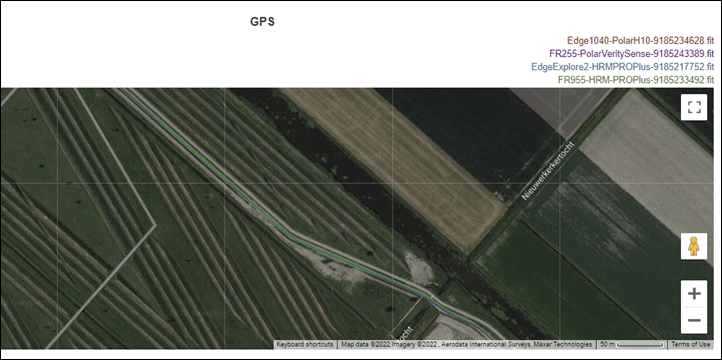Toggle the 50 m map scale units
This screenshot has height=360, width=722.
632,344
